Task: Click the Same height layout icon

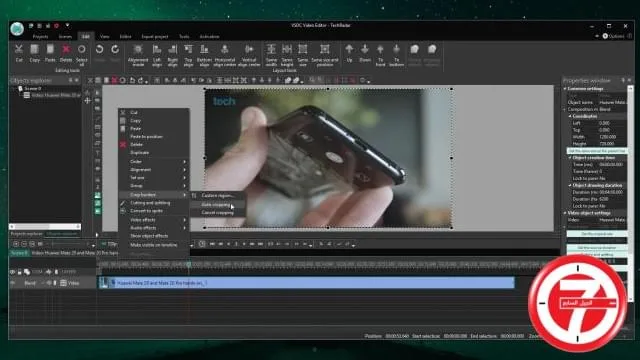Action: [x=287, y=50]
